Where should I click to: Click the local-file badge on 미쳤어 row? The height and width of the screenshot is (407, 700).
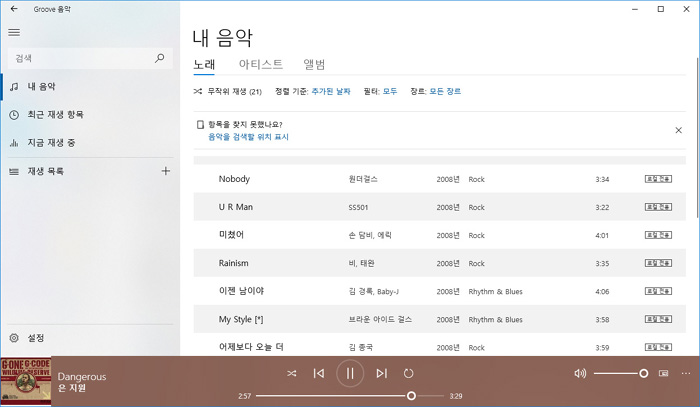pos(658,235)
